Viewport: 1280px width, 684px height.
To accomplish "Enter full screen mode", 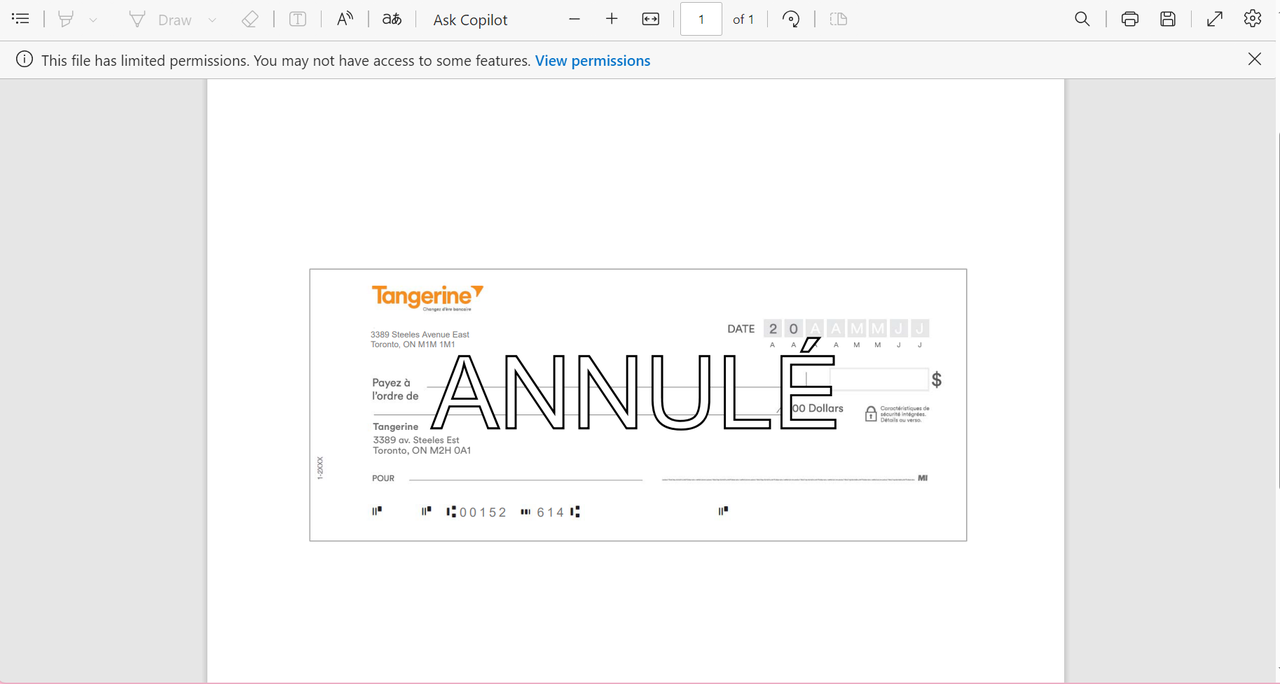I will click(x=1215, y=19).
